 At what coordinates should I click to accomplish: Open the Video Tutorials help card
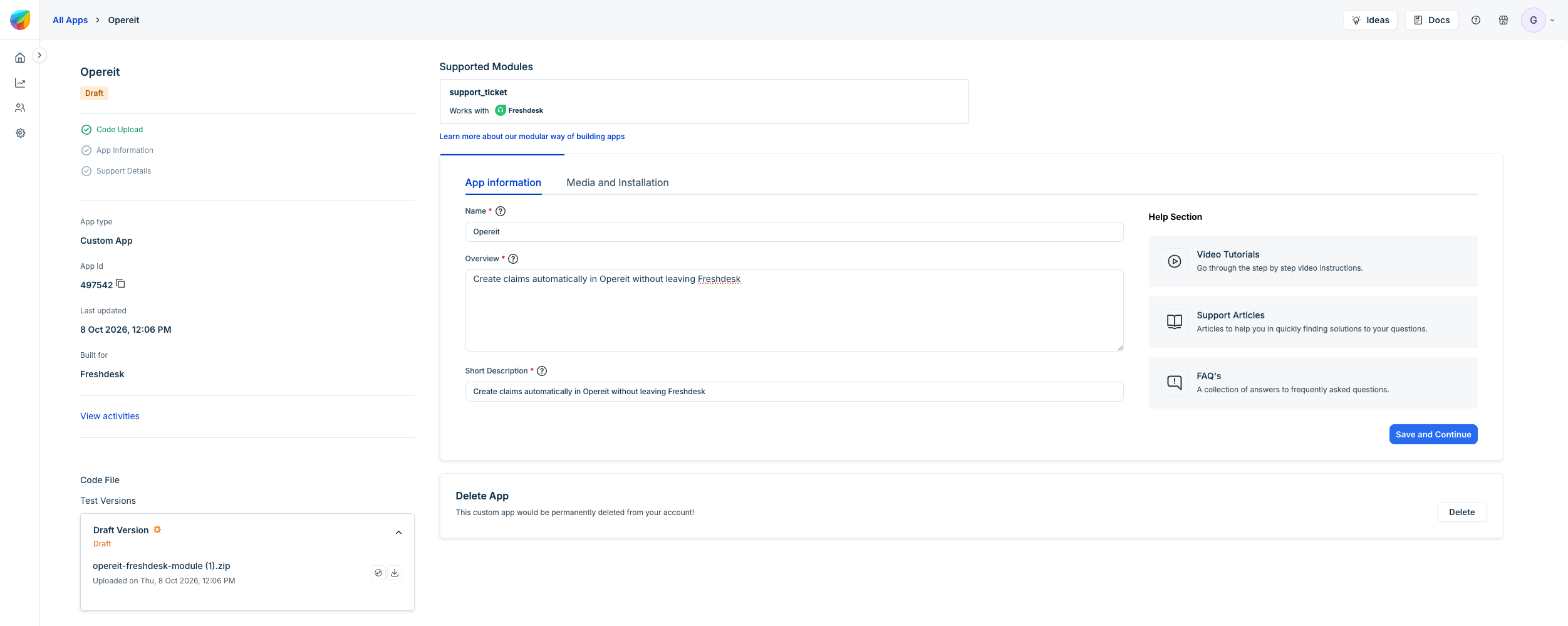(1313, 261)
